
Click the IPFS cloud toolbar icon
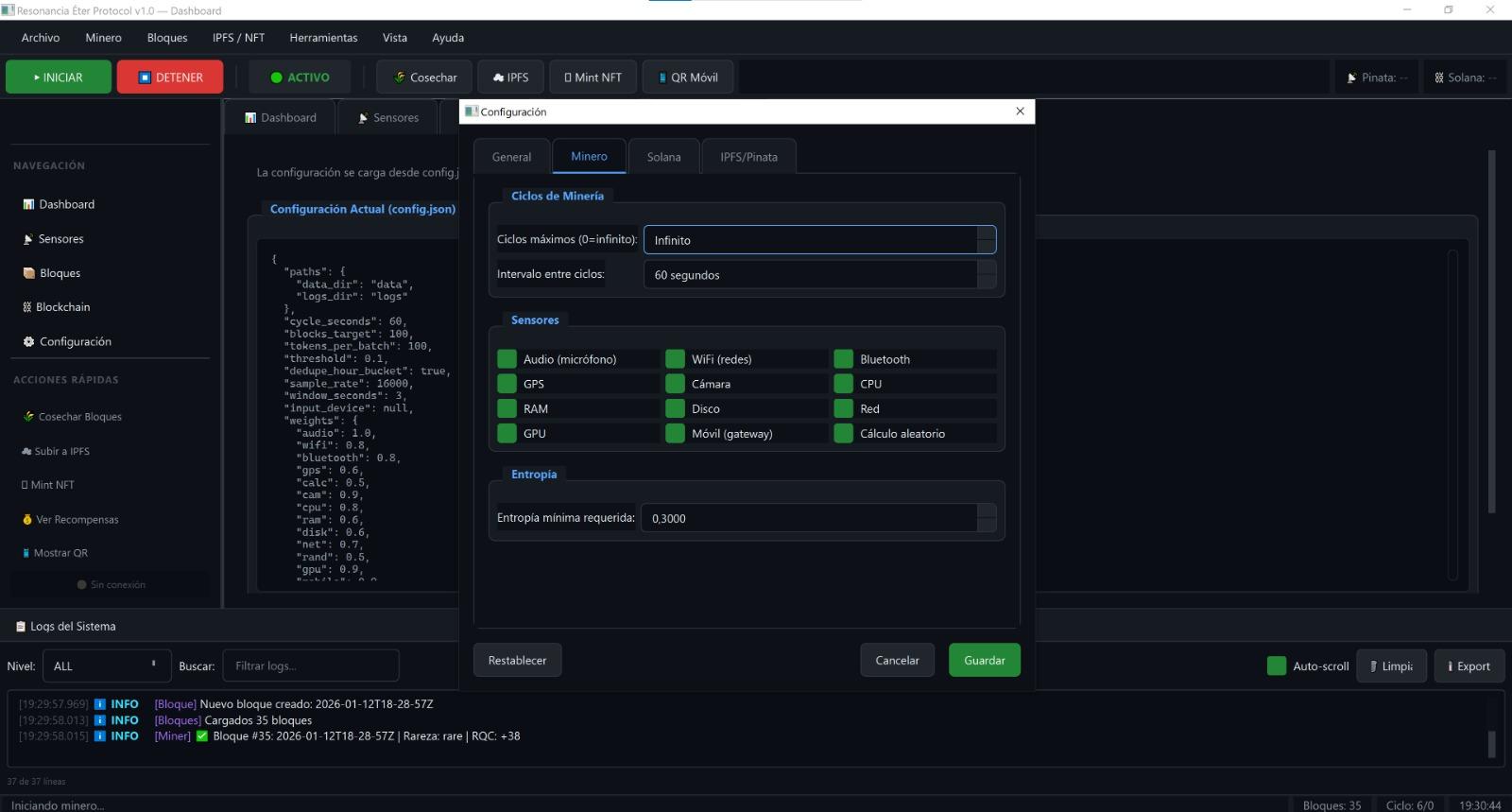498,78
